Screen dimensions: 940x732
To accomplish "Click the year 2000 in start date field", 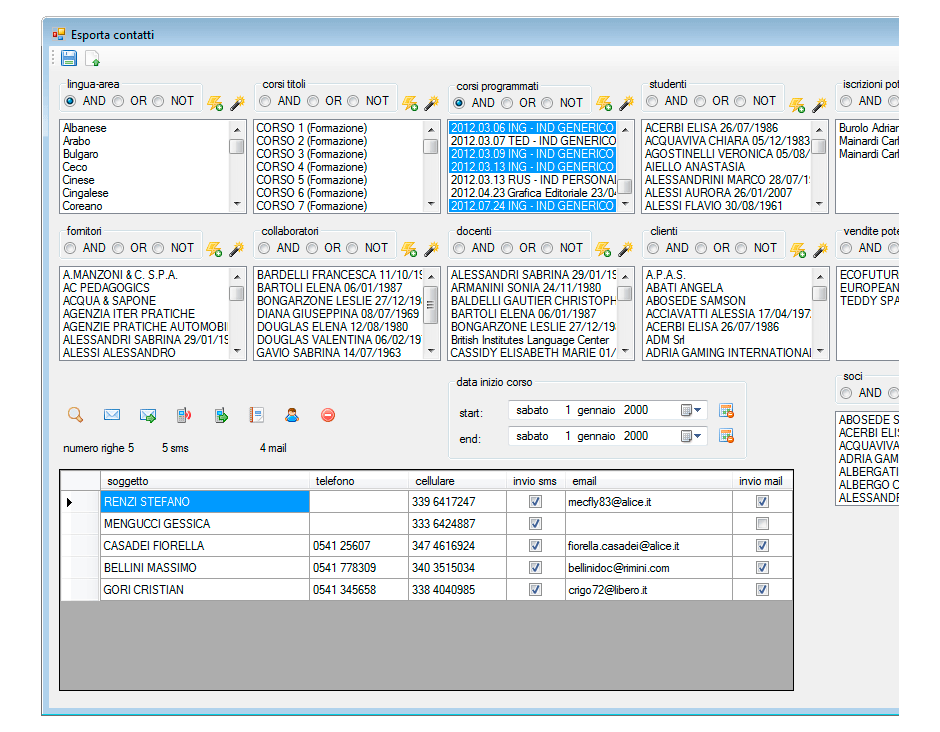I will click(635, 410).
